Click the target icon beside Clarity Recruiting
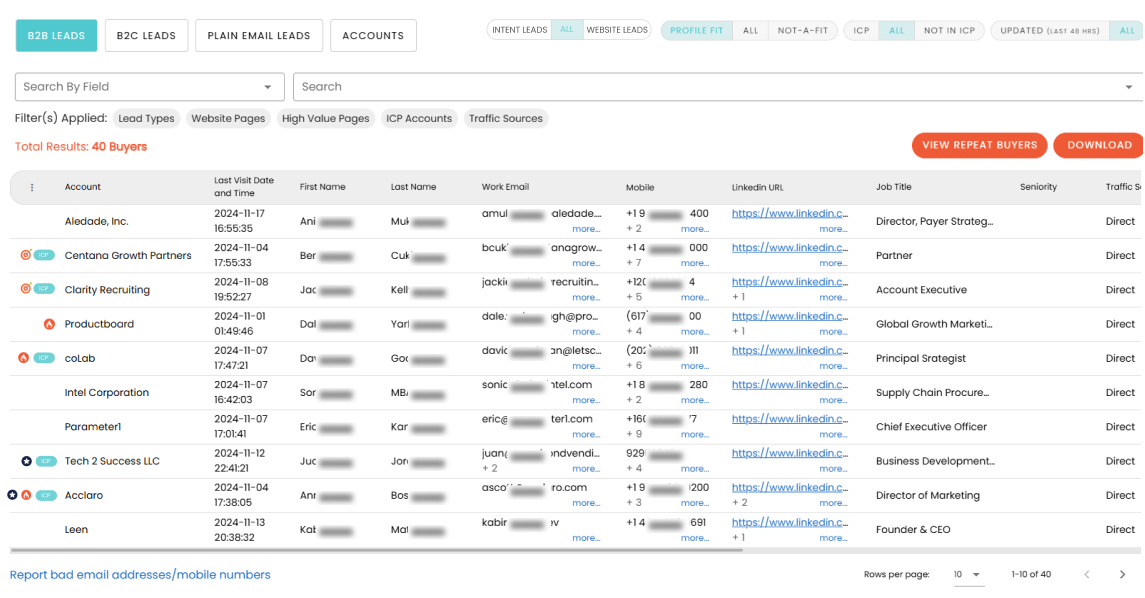The height and width of the screenshot is (598, 1145). tap(26, 289)
